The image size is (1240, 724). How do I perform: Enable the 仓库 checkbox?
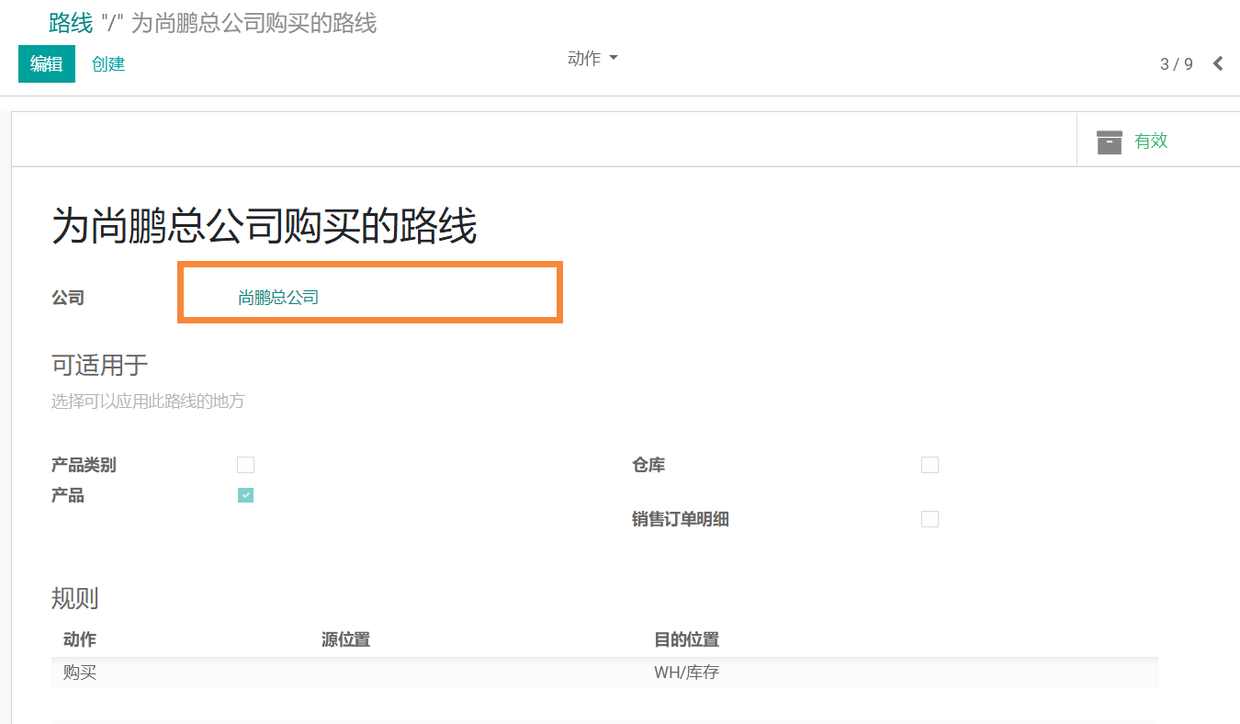[x=930, y=465]
